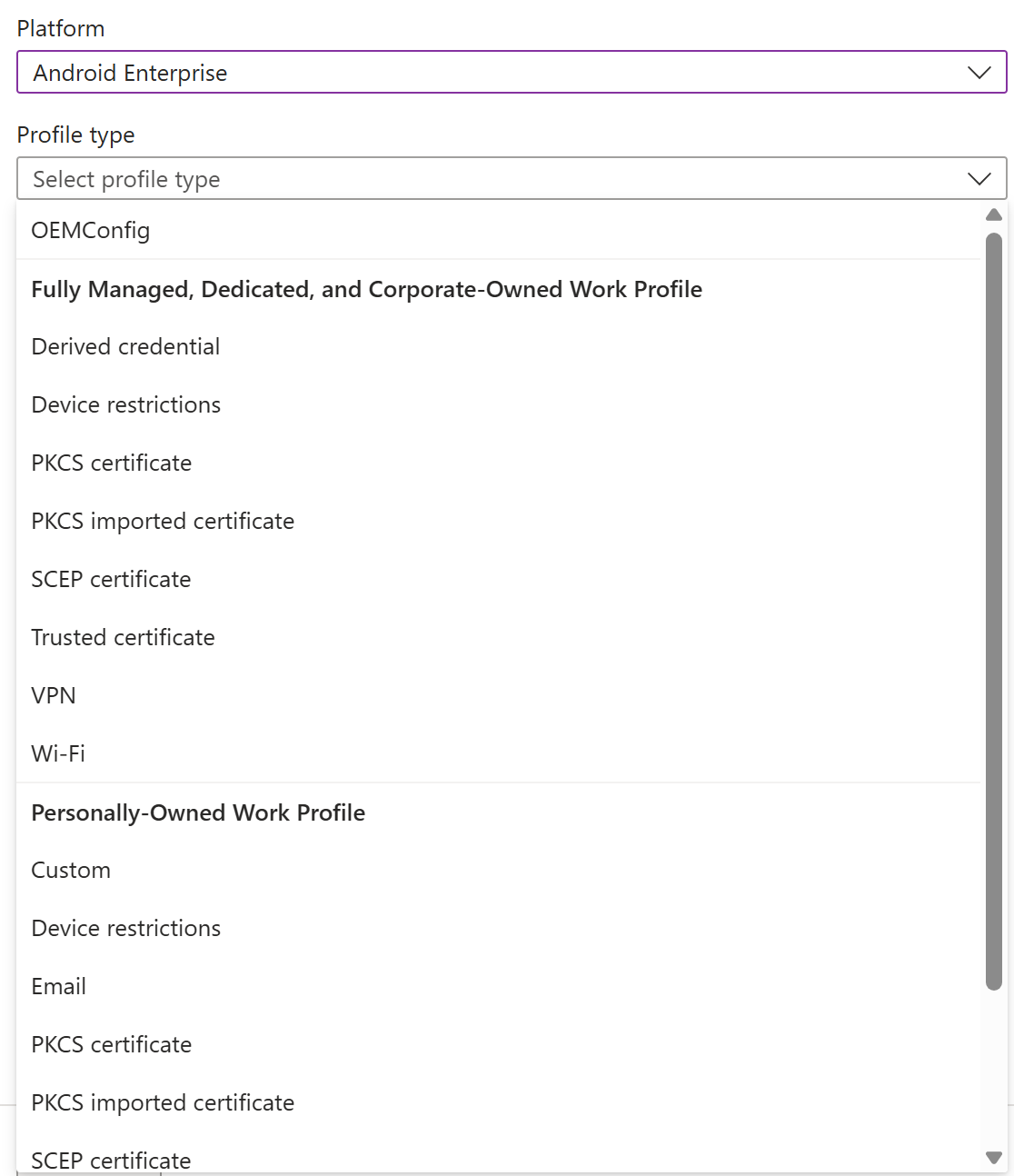The image size is (1014, 1176).
Task: Choose Derived credential option
Action: [125, 347]
